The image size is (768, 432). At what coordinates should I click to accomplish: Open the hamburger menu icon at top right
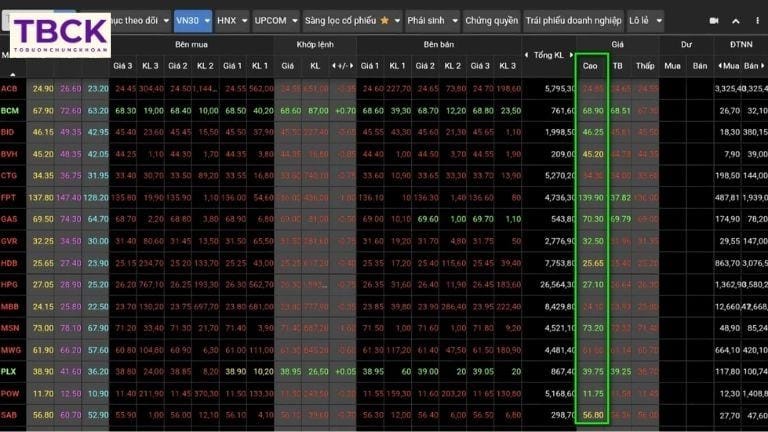pyautogui.click(x=757, y=20)
